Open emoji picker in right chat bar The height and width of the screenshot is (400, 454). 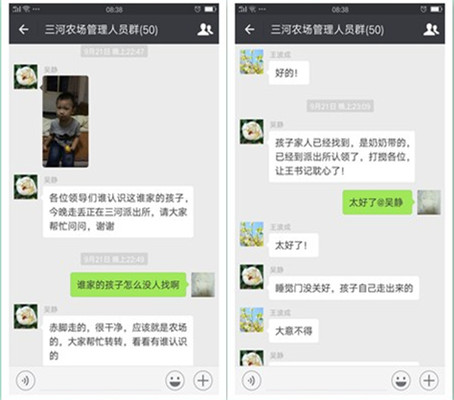401,380
